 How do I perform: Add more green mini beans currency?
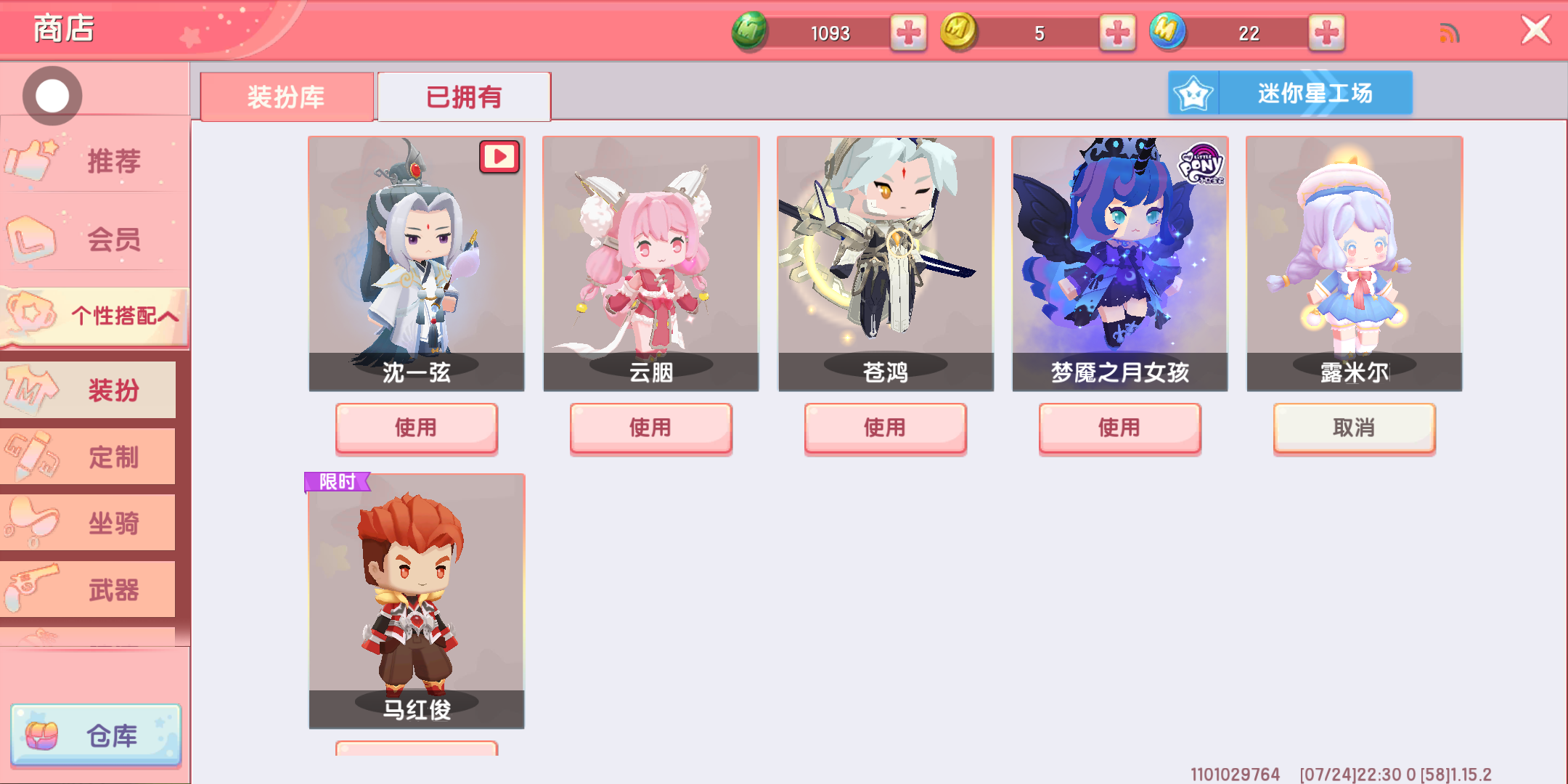click(908, 33)
